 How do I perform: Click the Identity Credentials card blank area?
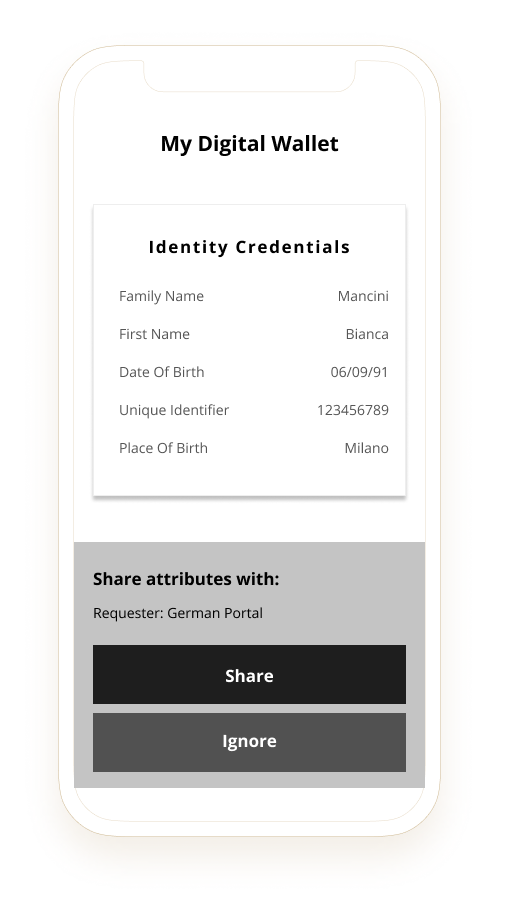249,475
